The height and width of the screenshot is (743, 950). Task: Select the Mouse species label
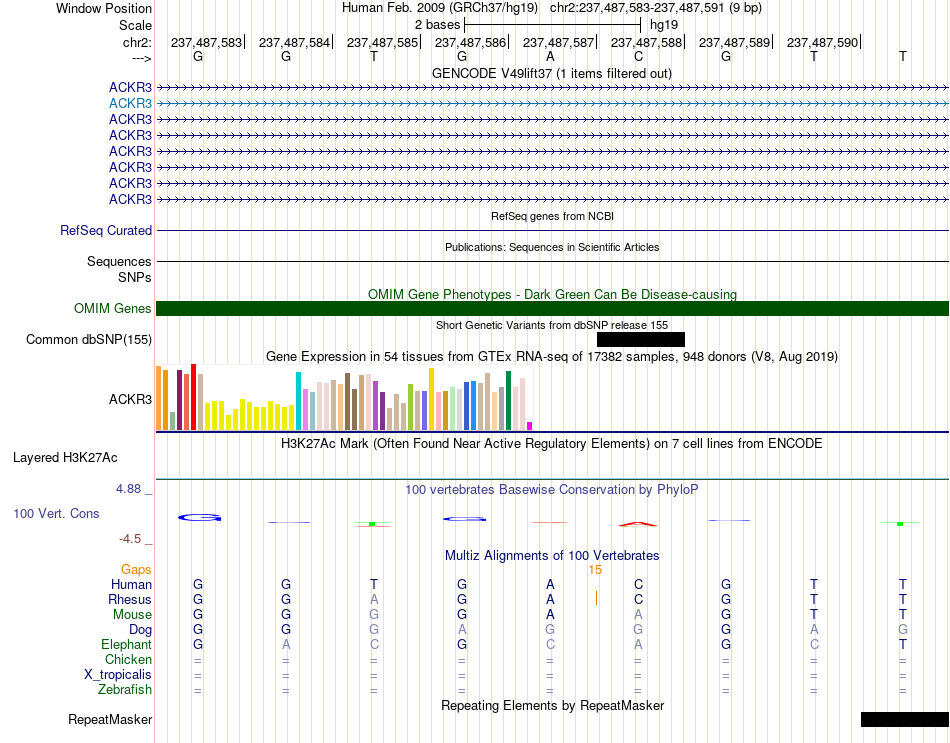(133, 615)
